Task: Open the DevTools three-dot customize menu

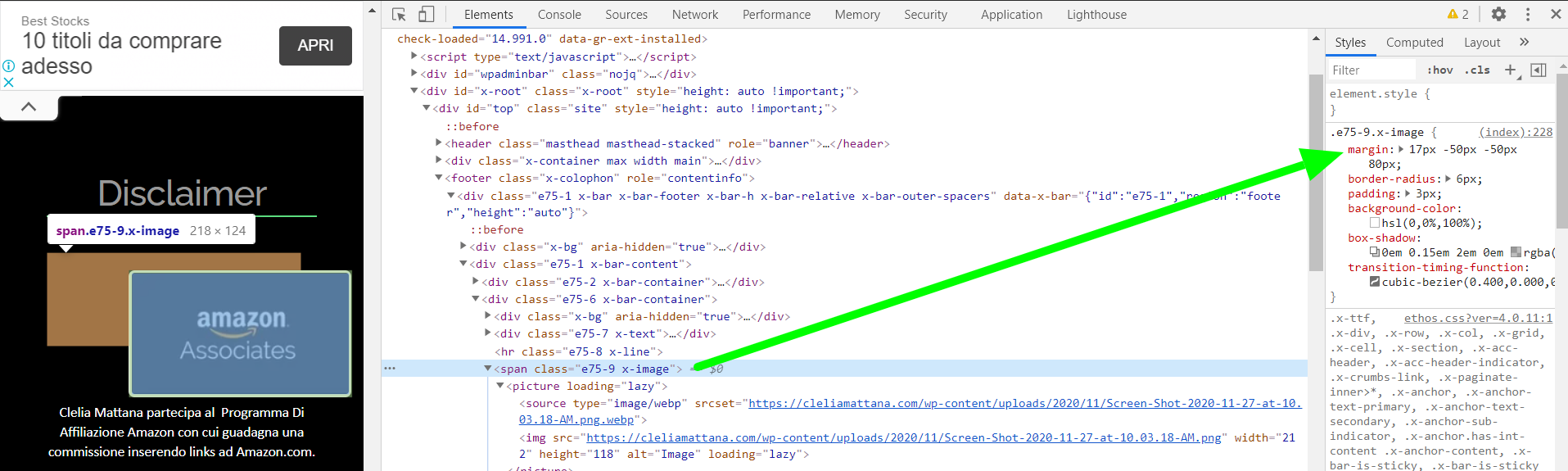Action: pos(1528,14)
